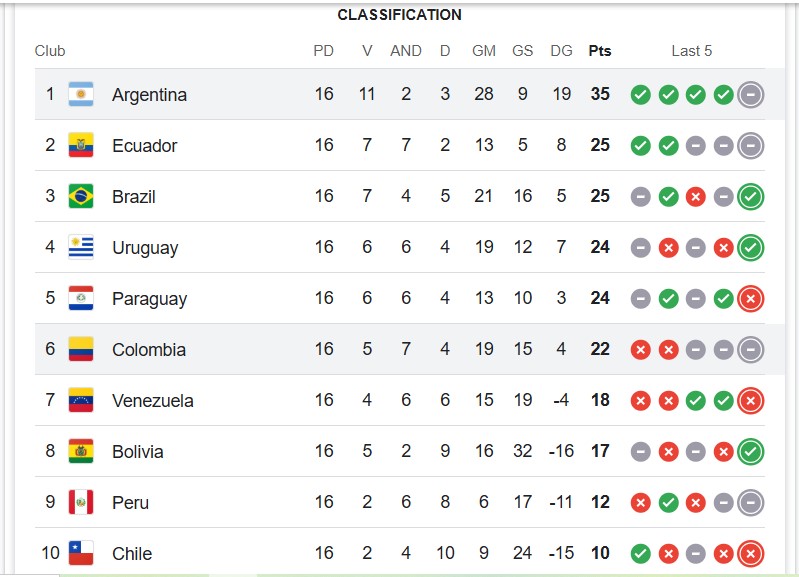Click the CLASSIFICATION heading

pyautogui.click(x=399, y=15)
